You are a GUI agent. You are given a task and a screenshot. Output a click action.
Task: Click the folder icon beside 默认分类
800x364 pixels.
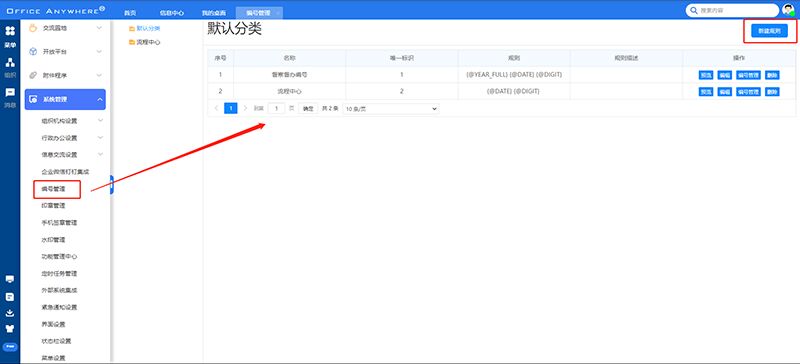pyautogui.click(x=132, y=29)
